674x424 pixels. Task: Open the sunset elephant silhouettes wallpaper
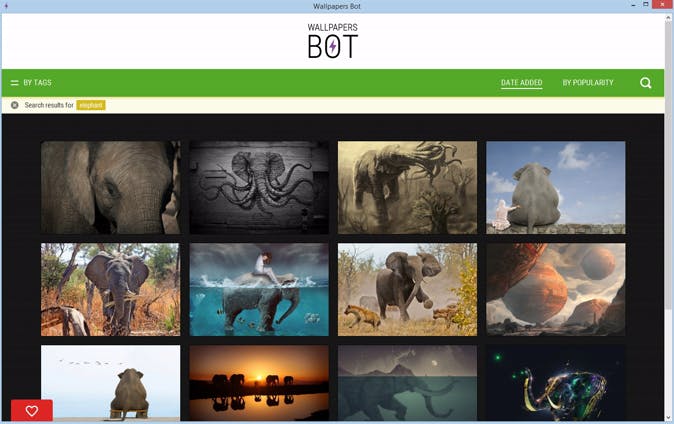click(259, 383)
